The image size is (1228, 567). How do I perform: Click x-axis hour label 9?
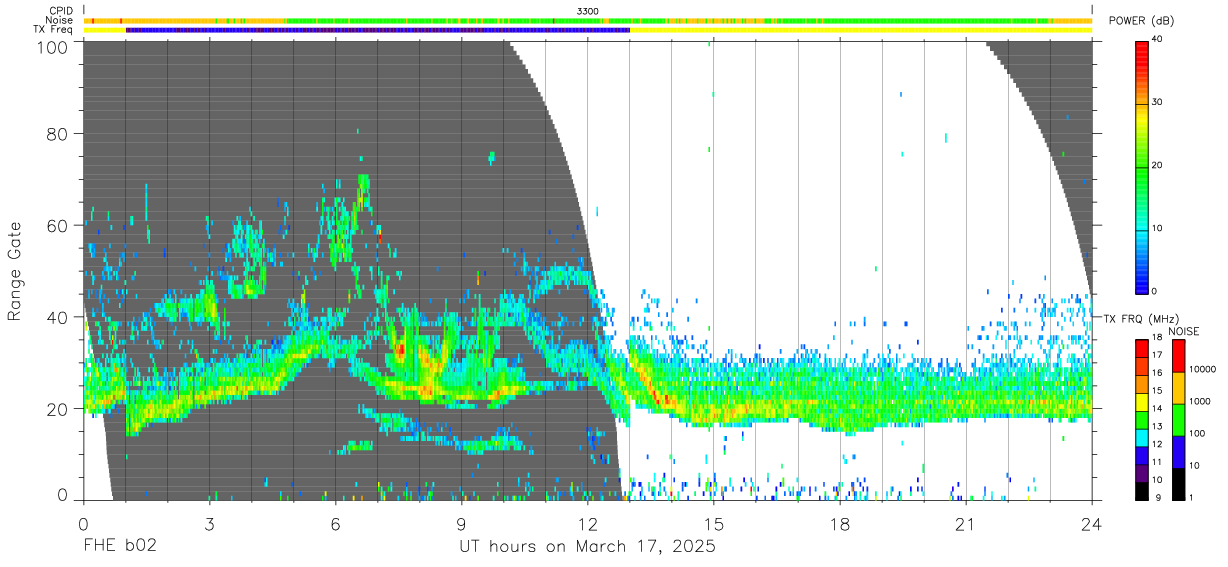[x=461, y=524]
